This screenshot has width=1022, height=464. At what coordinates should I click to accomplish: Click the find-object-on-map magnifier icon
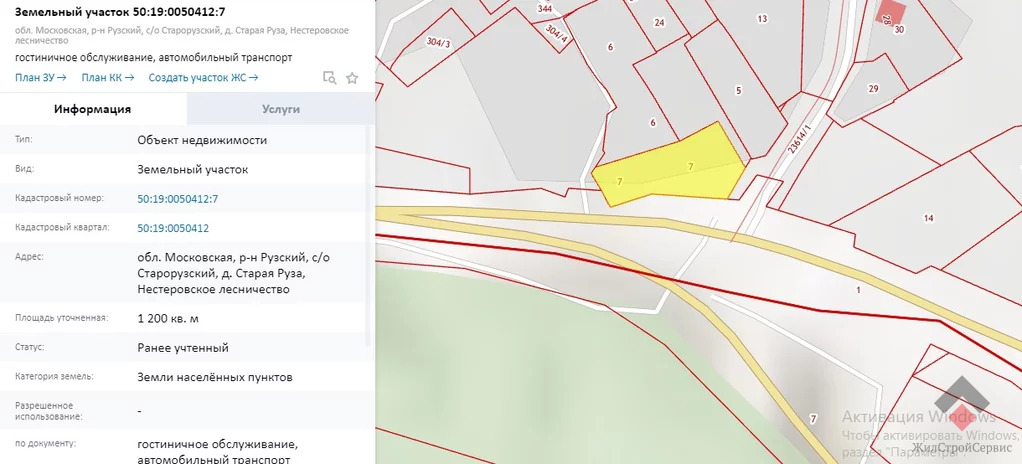coord(329,78)
